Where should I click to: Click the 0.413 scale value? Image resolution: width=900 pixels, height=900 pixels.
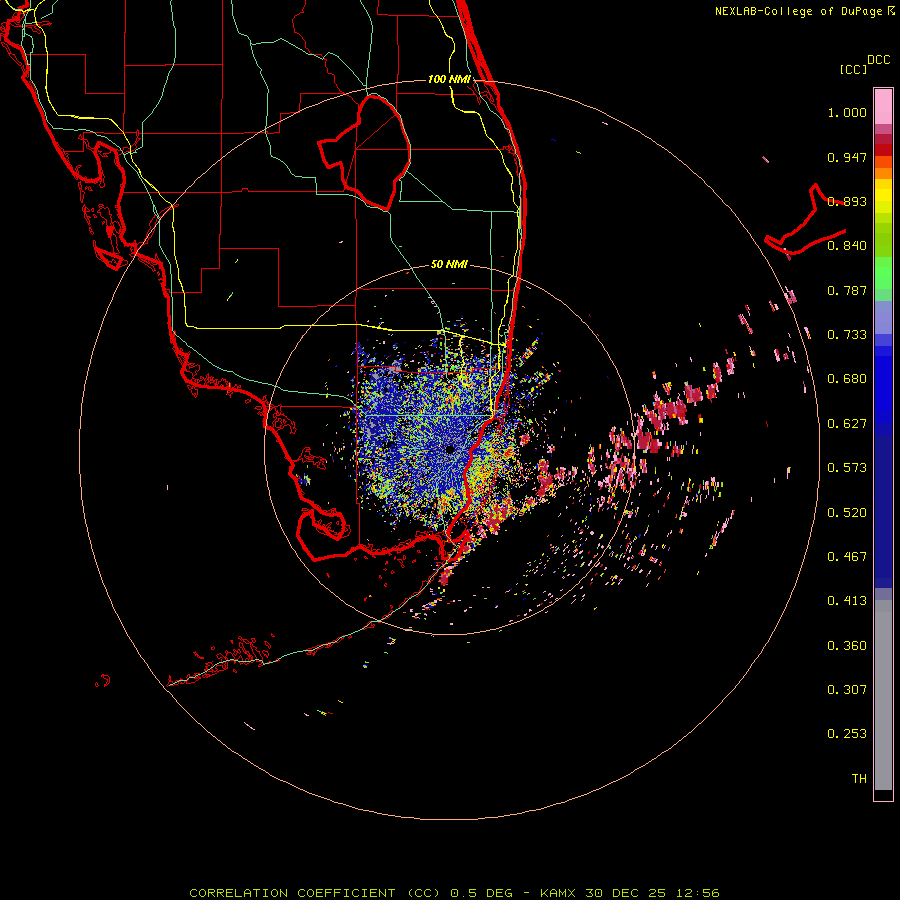coord(847,601)
